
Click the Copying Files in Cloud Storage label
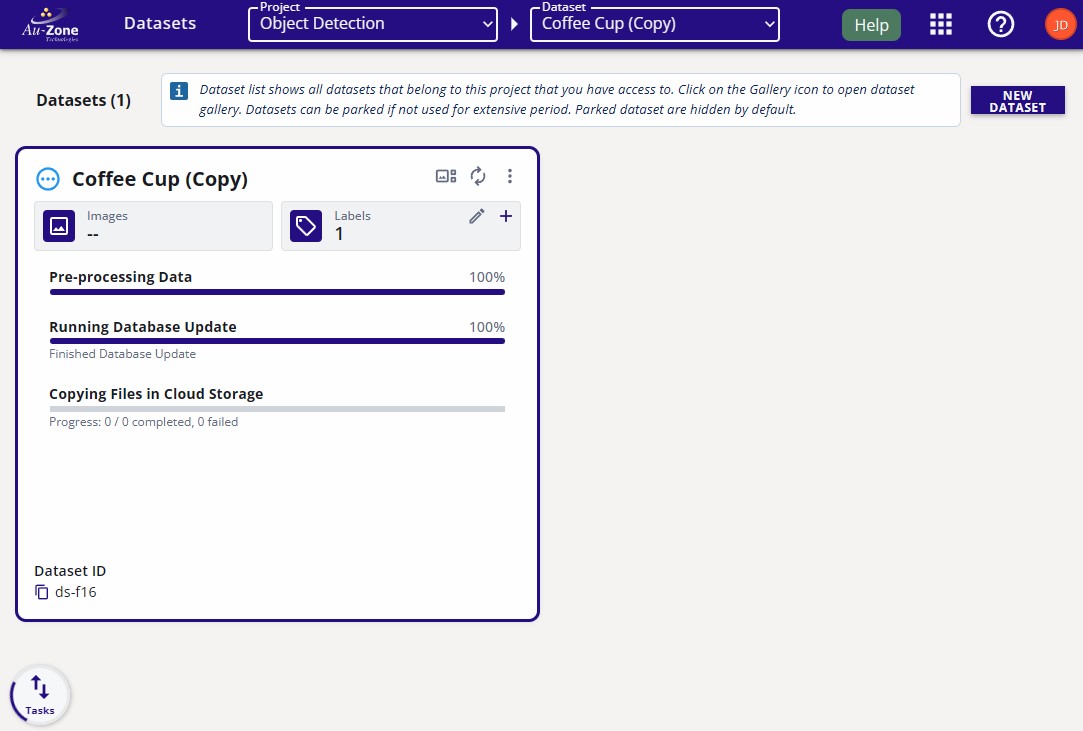coord(156,394)
